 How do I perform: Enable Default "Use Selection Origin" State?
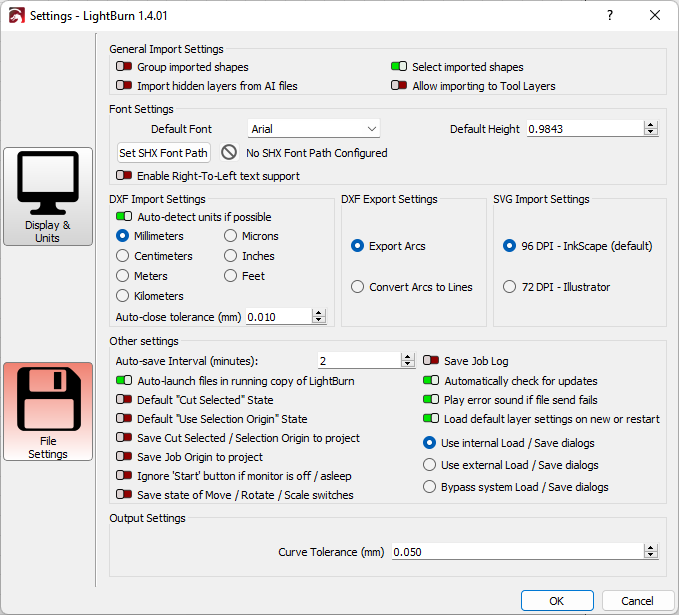[x=124, y=418]
